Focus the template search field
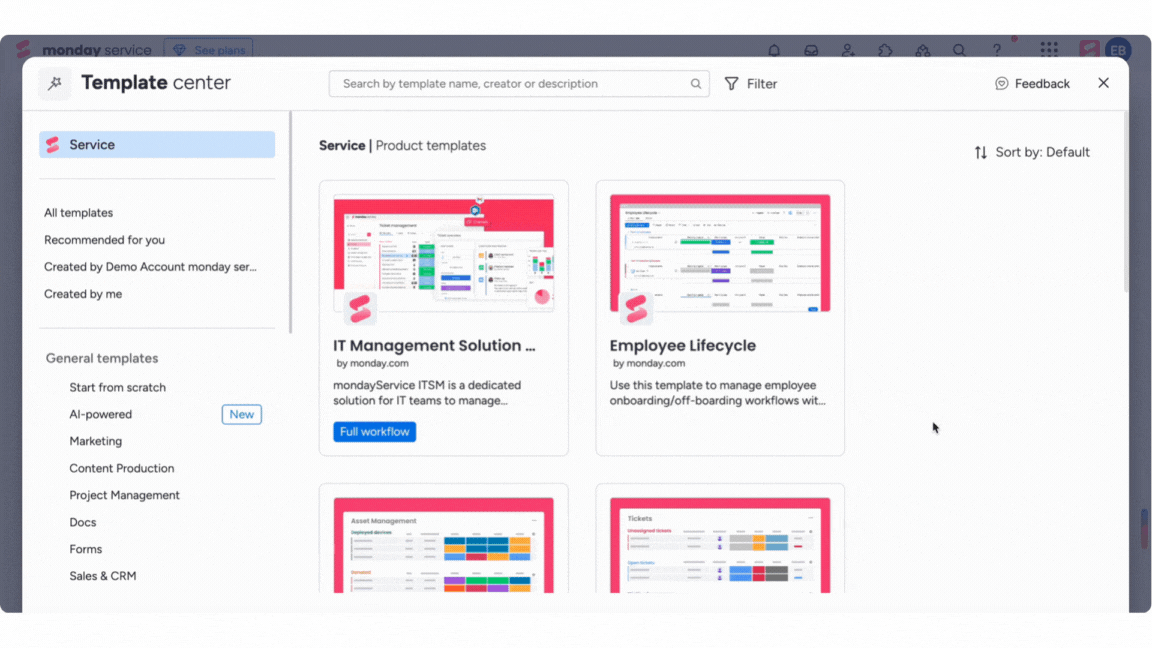Image resolution: width=1152 pixels, height=648 pixels. pos(519,84)
